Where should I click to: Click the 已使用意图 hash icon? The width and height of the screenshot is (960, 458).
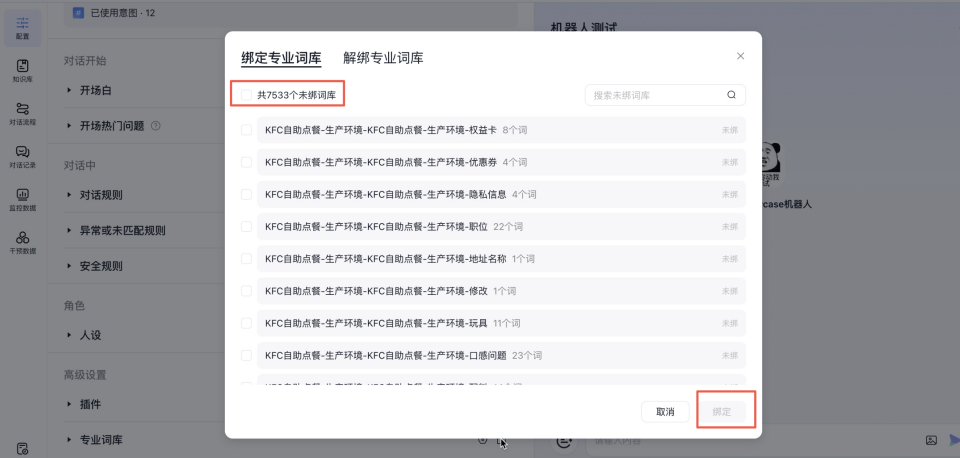point(78,12)
